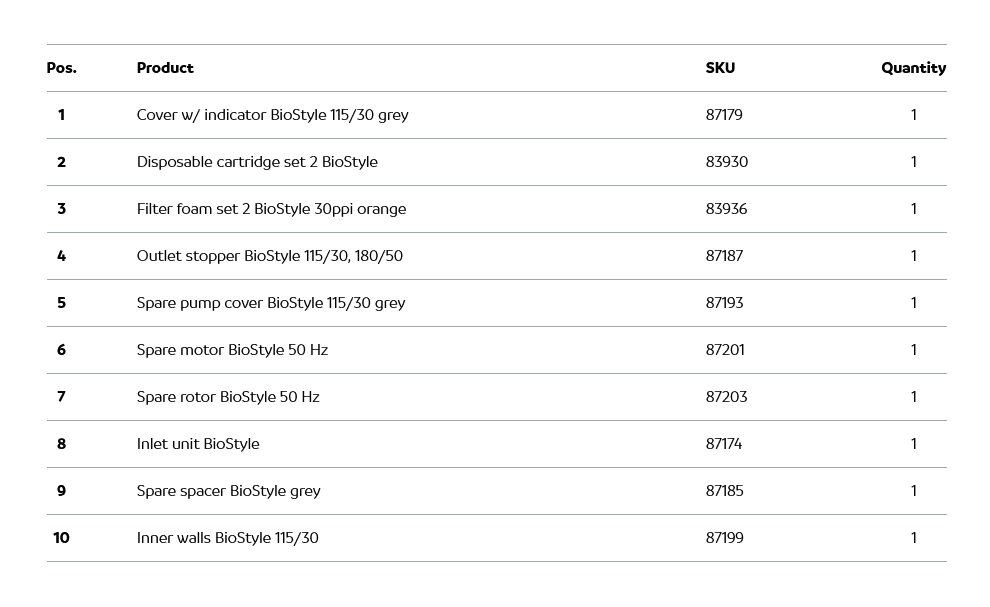Click quantity value for Spare spacer row
The height and width of the screenshot is (607, 990).
coord(913,491)
